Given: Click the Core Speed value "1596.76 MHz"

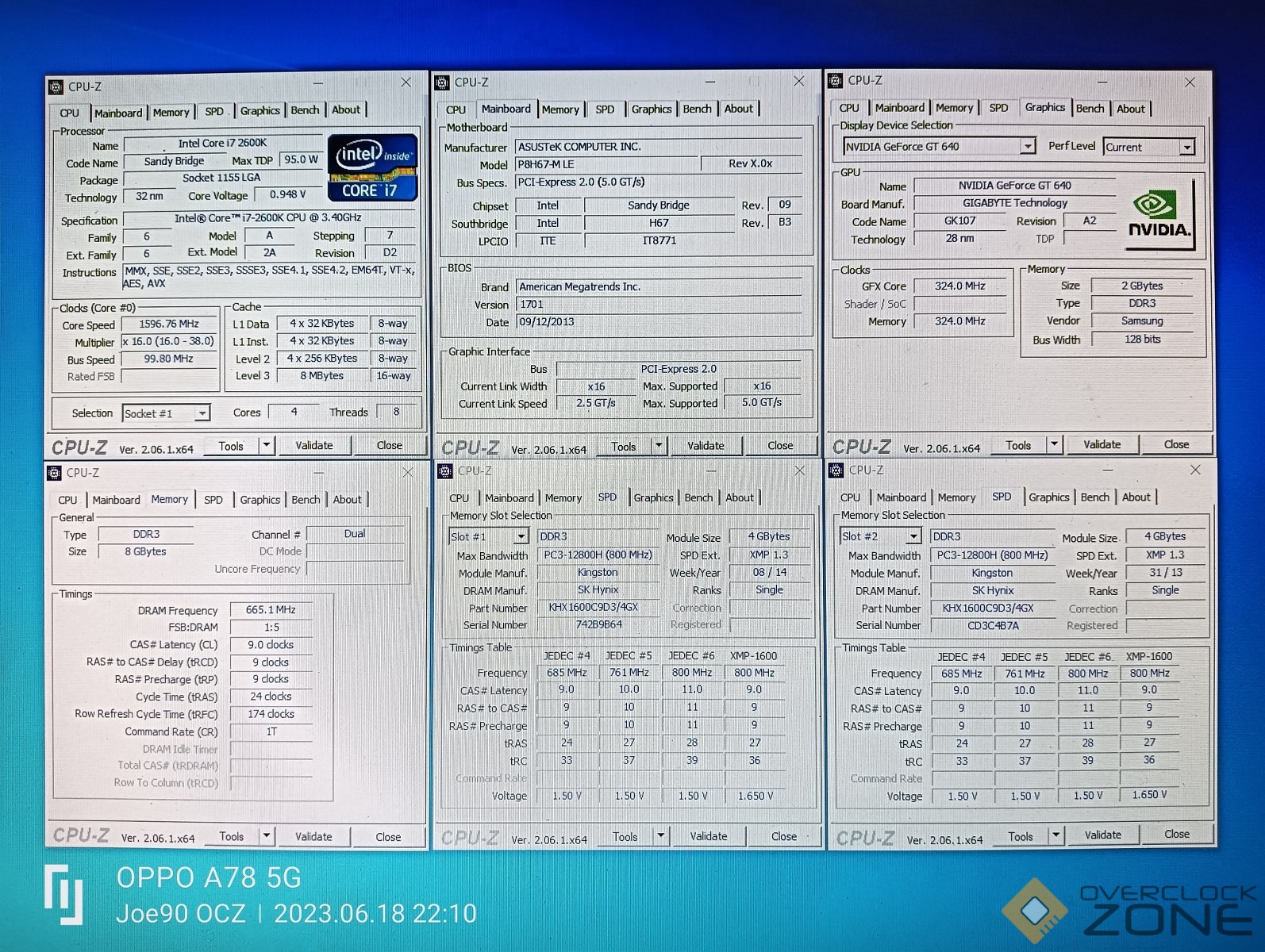Looking at the screenshot, I should pyautogui.click(x=169, y=324).
